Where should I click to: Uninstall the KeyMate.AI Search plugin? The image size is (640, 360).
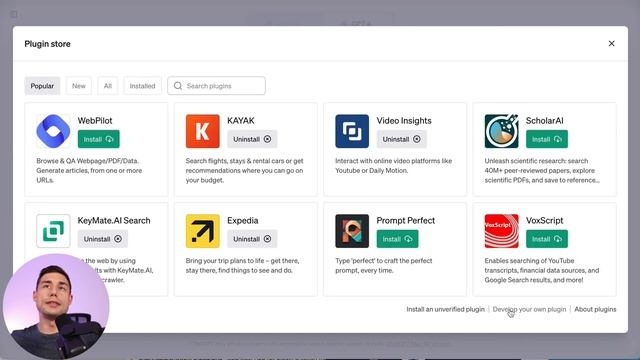103,239
